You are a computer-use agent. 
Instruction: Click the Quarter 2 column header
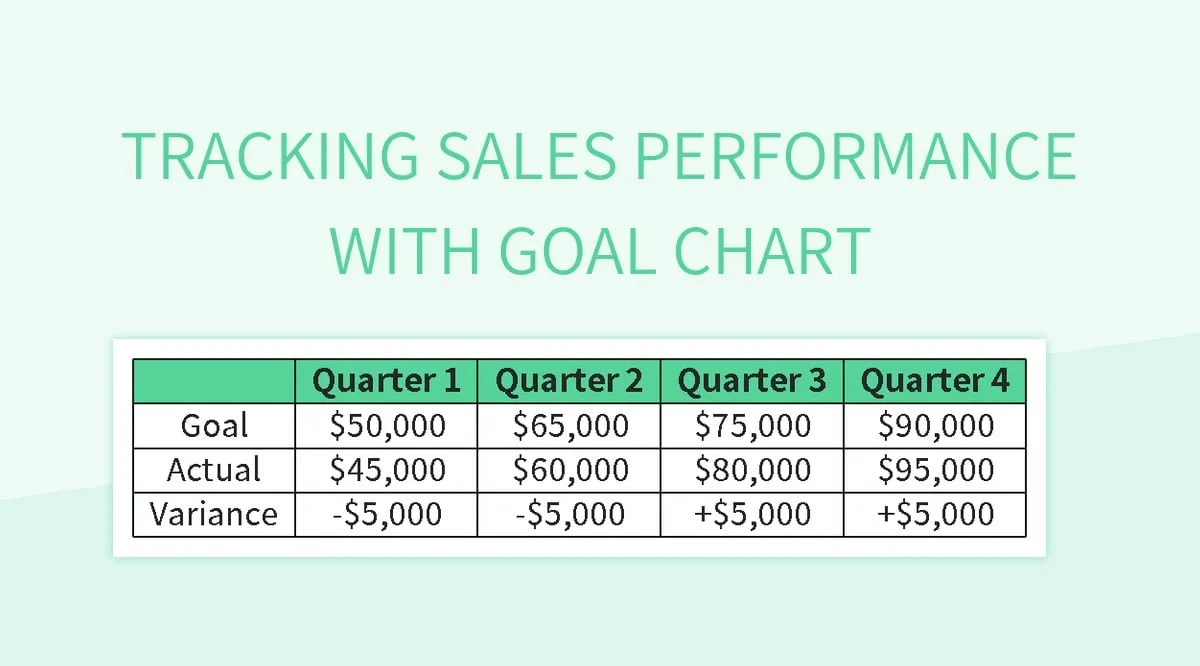point(569,381)
